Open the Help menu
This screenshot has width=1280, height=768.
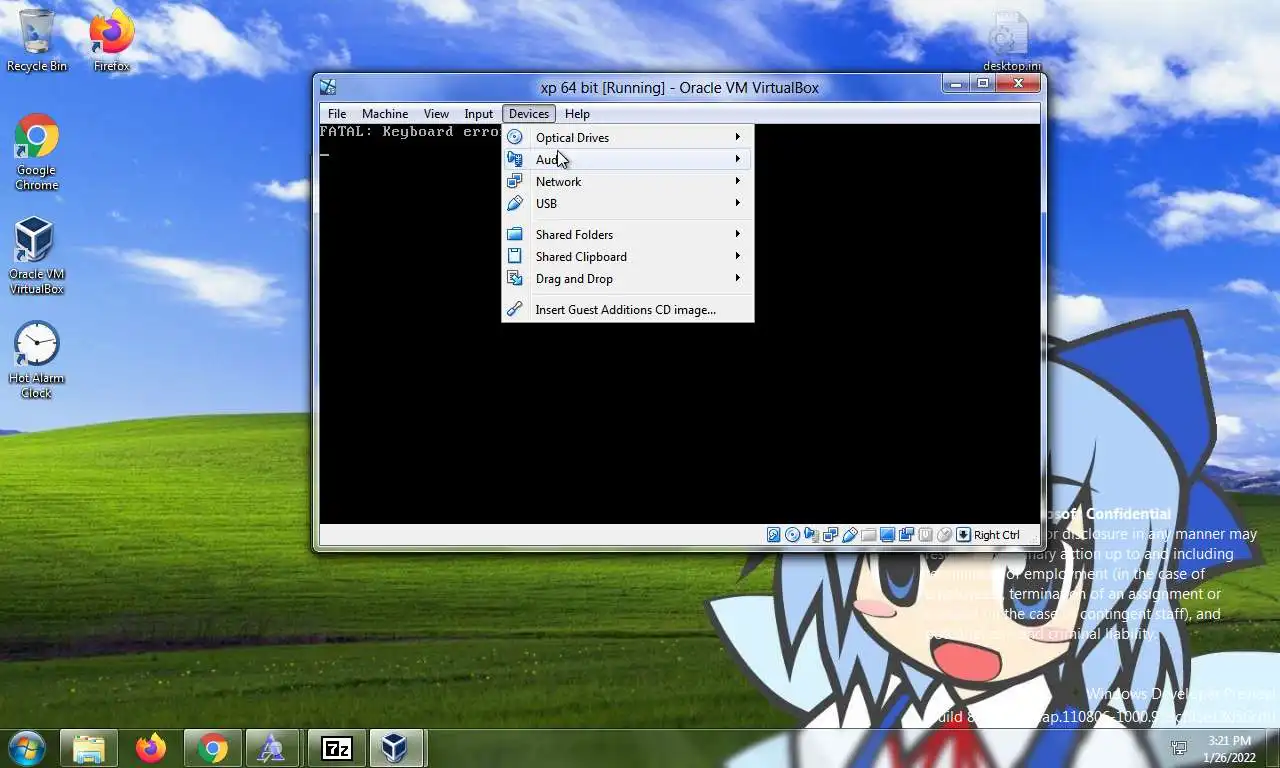point(577,114)
